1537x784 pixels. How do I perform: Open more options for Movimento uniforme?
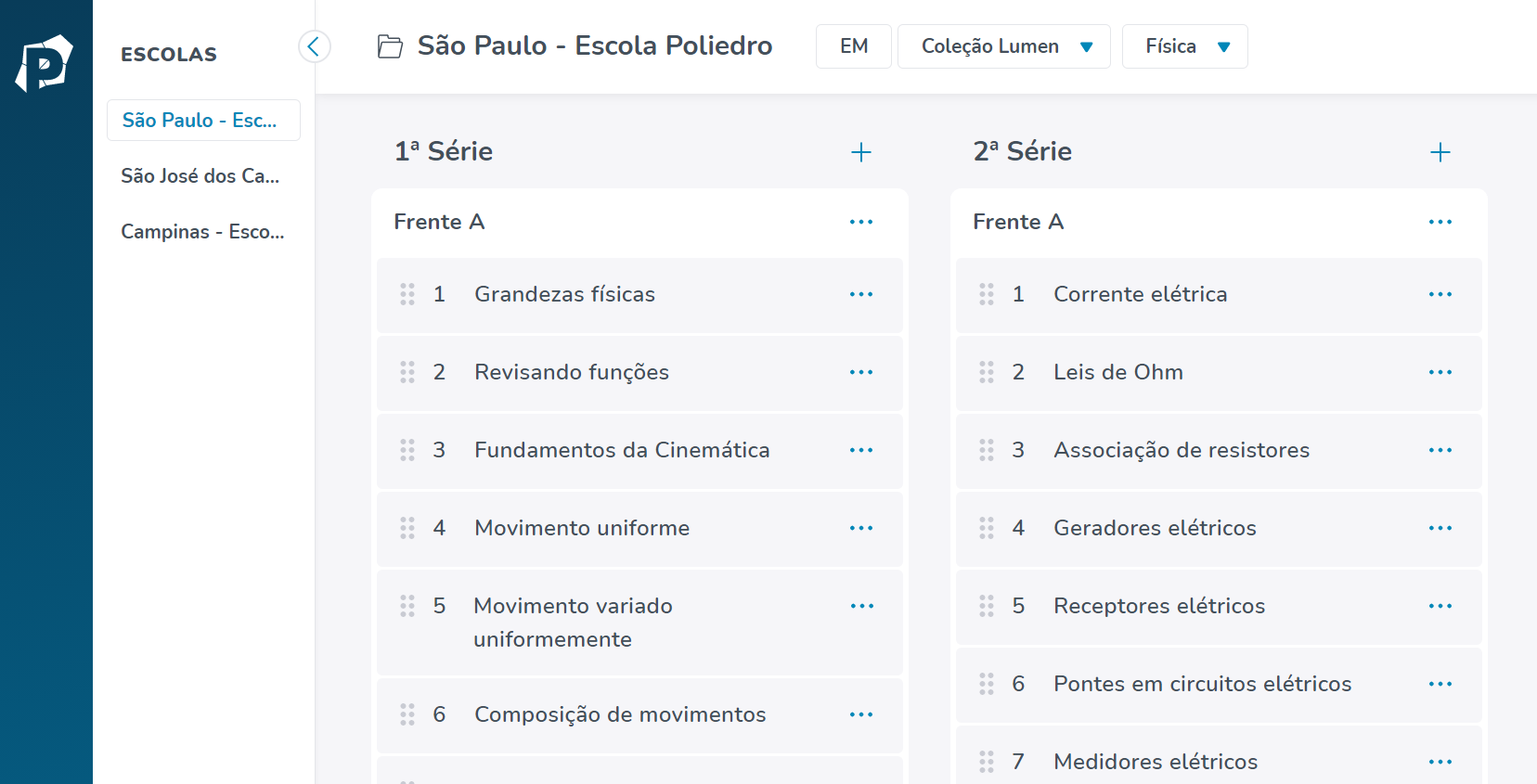click(x=861, y=528)
